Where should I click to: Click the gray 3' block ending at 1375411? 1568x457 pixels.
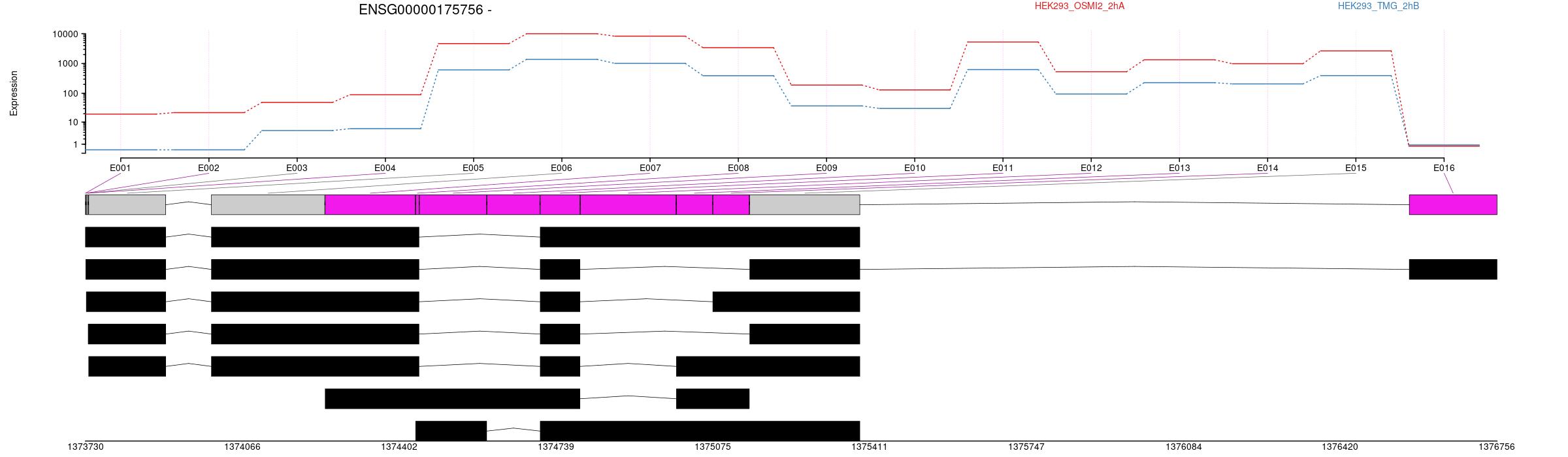[804, 204]
